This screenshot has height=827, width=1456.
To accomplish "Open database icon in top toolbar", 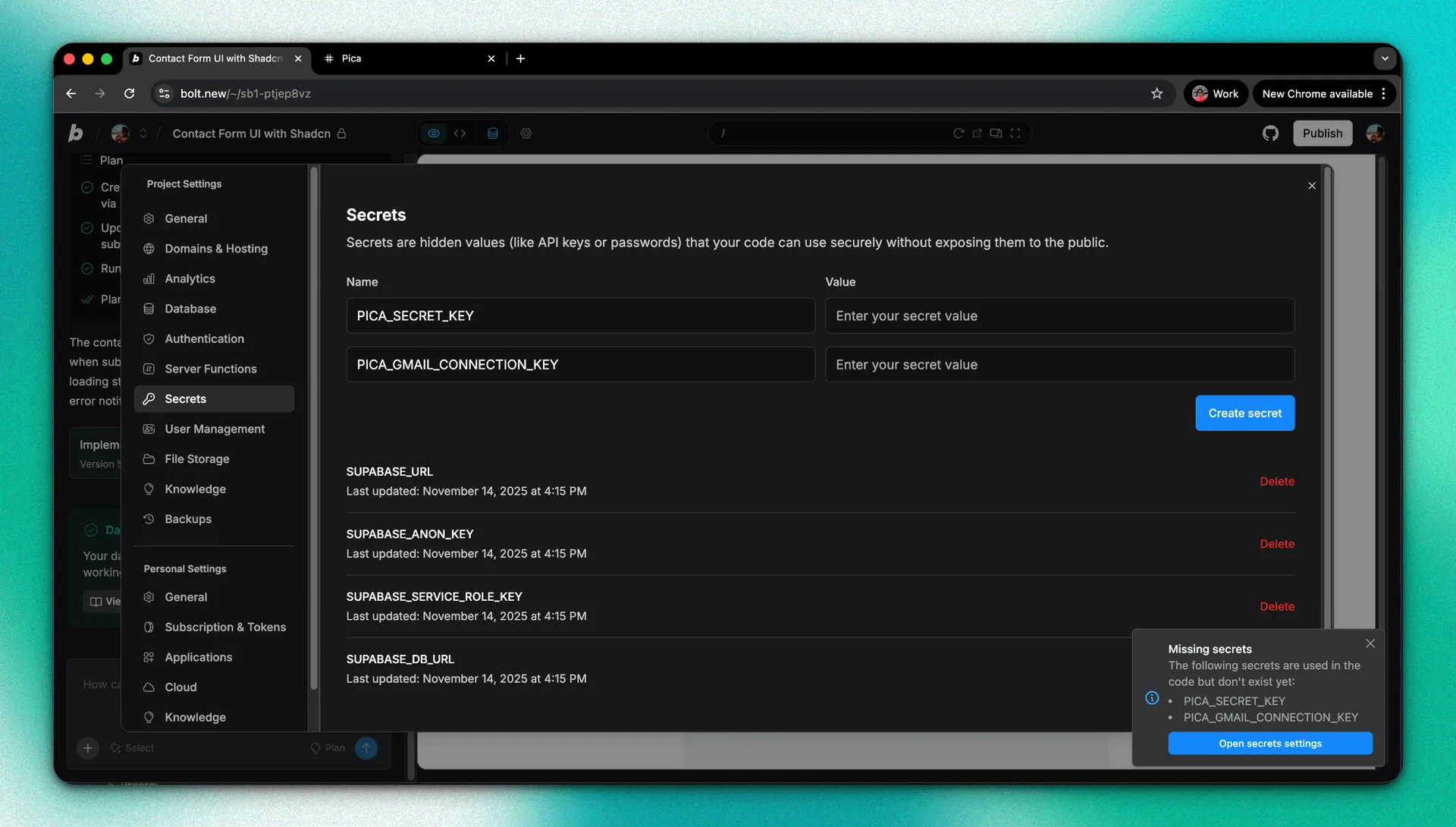I will coord(493,134).
